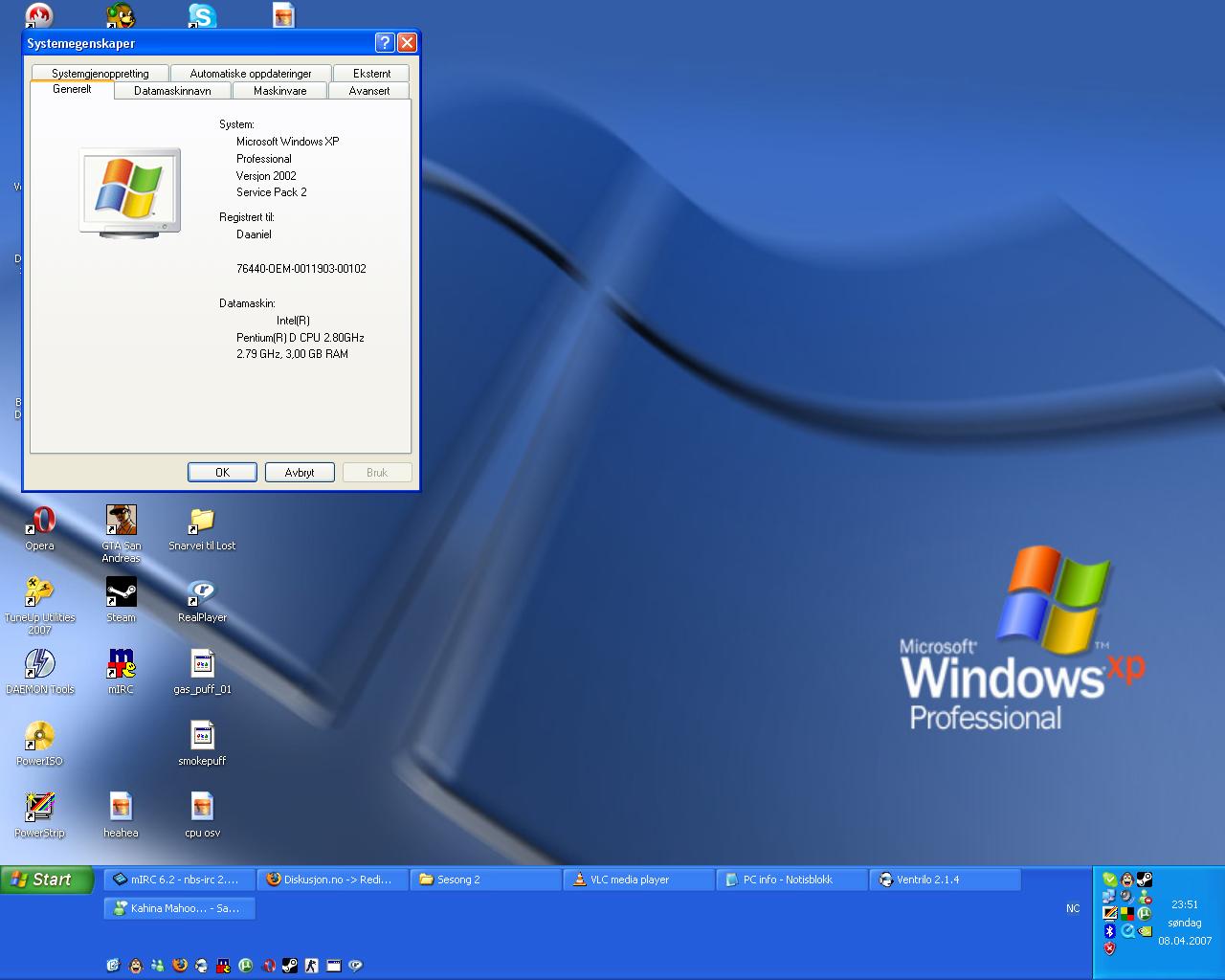
Task: Open the Opera desktop shortcut
Action: point(39,527)
